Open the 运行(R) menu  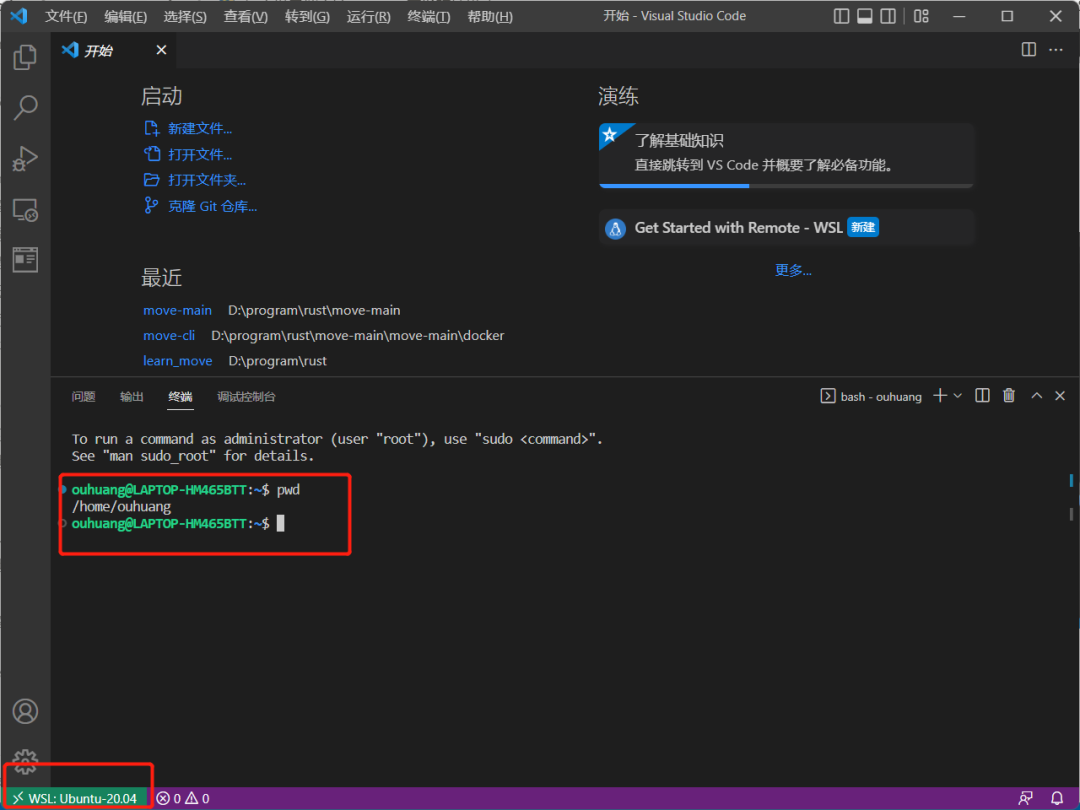[368, 16]
